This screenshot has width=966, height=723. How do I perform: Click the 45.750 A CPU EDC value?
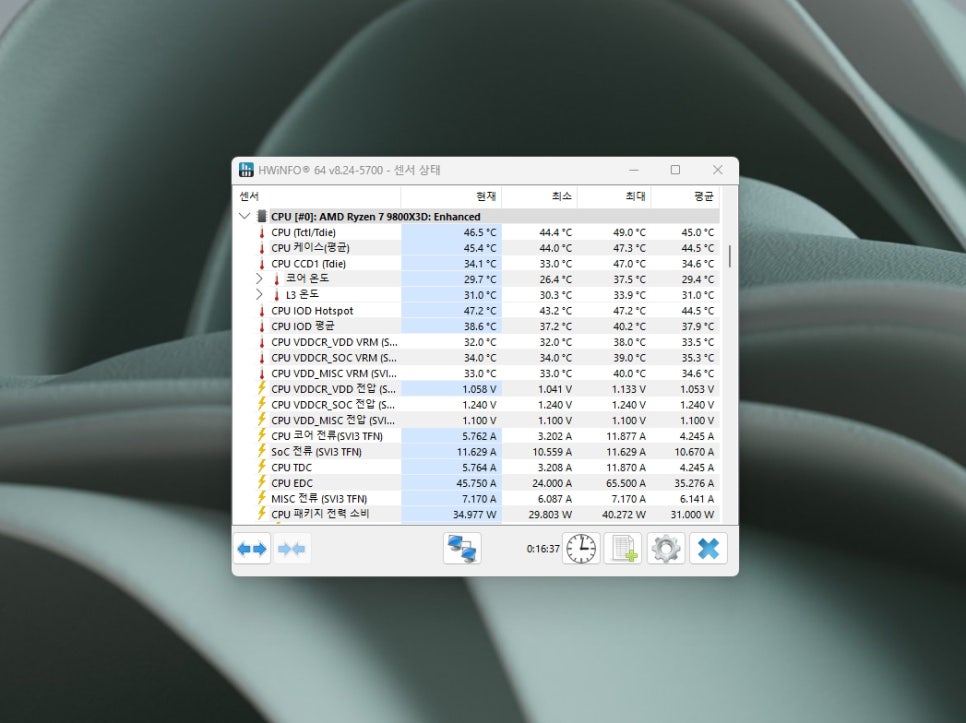pyautogui.click(x=476, y=483)
